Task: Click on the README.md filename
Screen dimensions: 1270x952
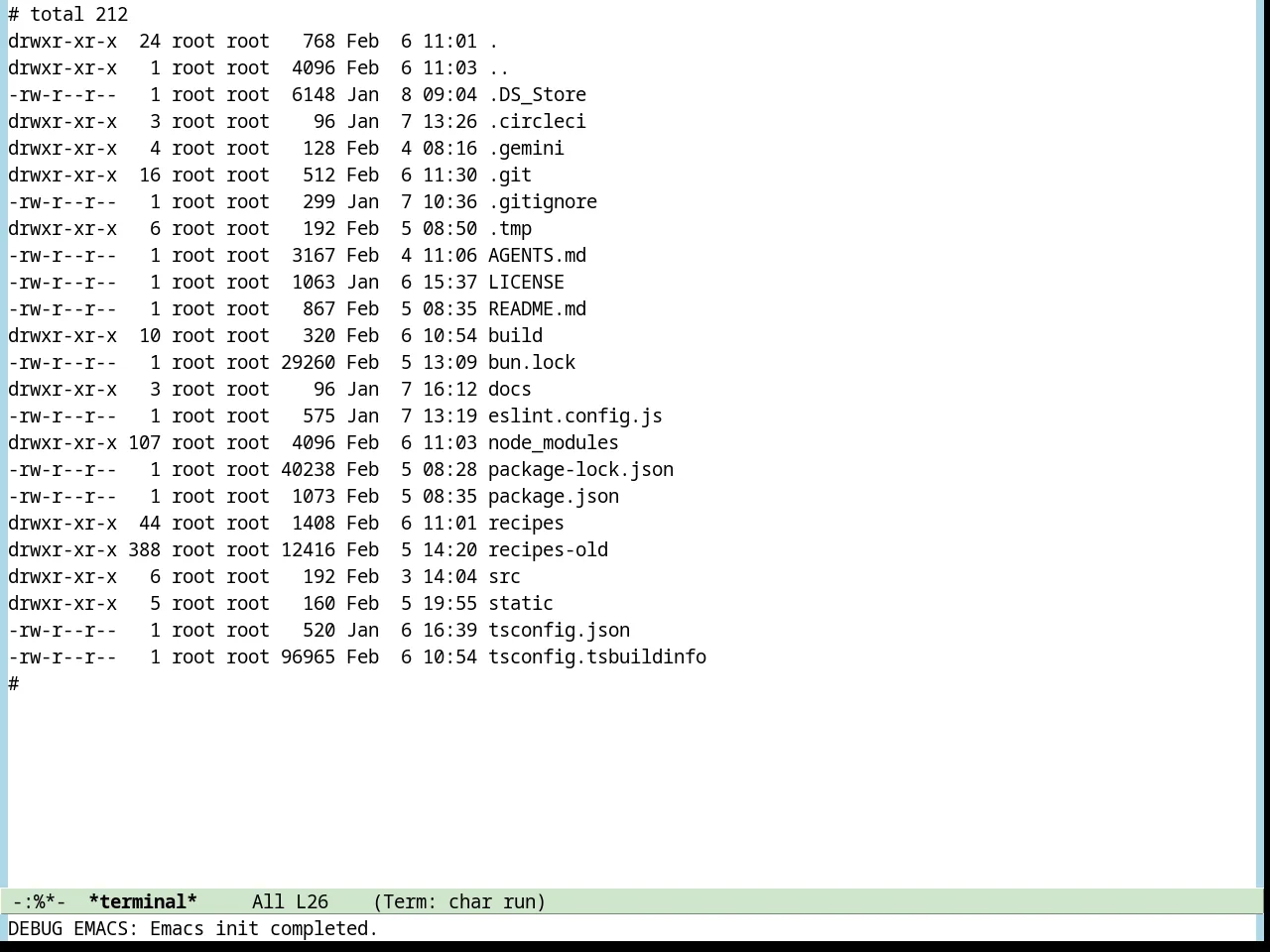Action: coord(537,308)
